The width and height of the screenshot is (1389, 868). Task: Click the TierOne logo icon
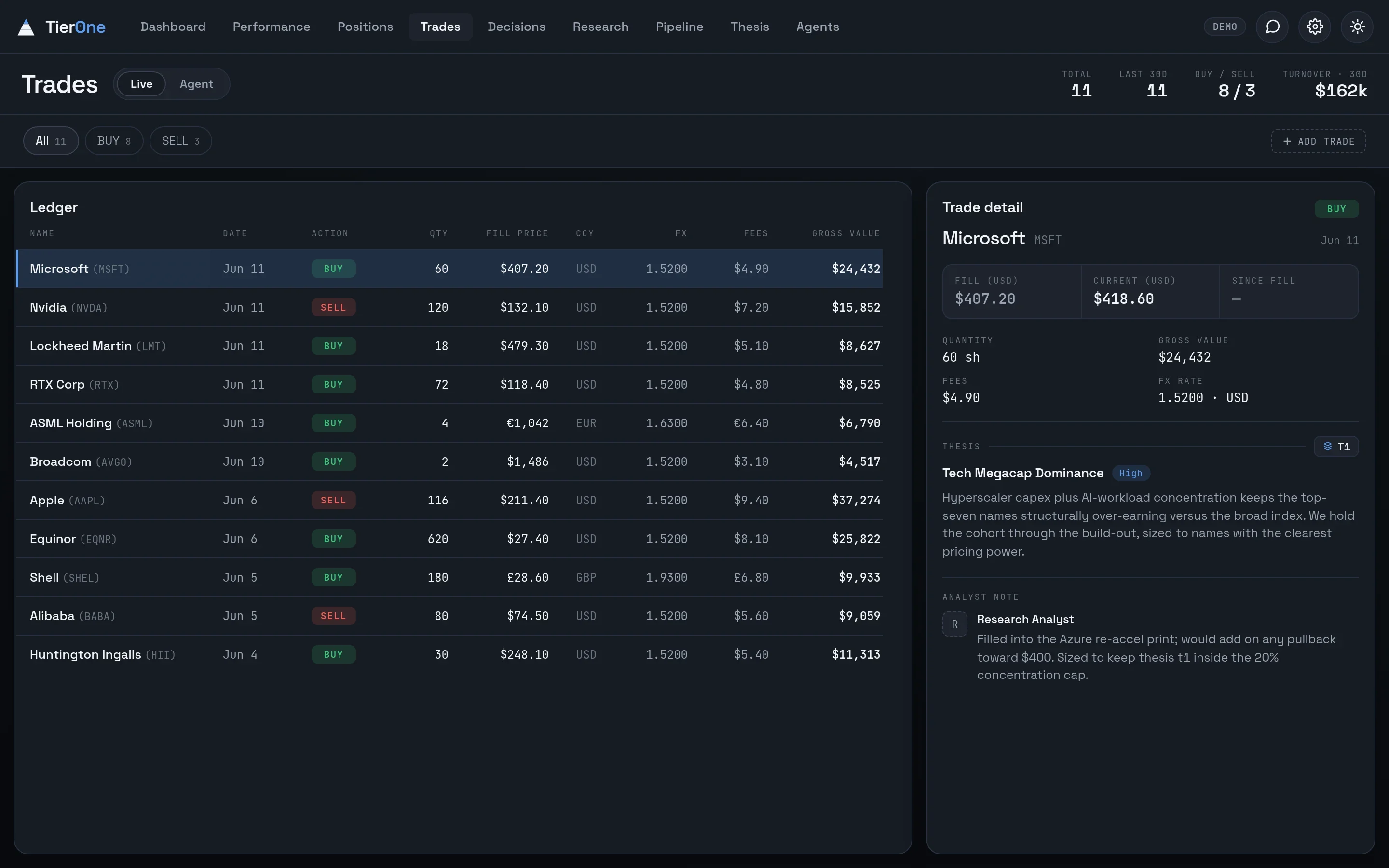(x=26, y=27)
